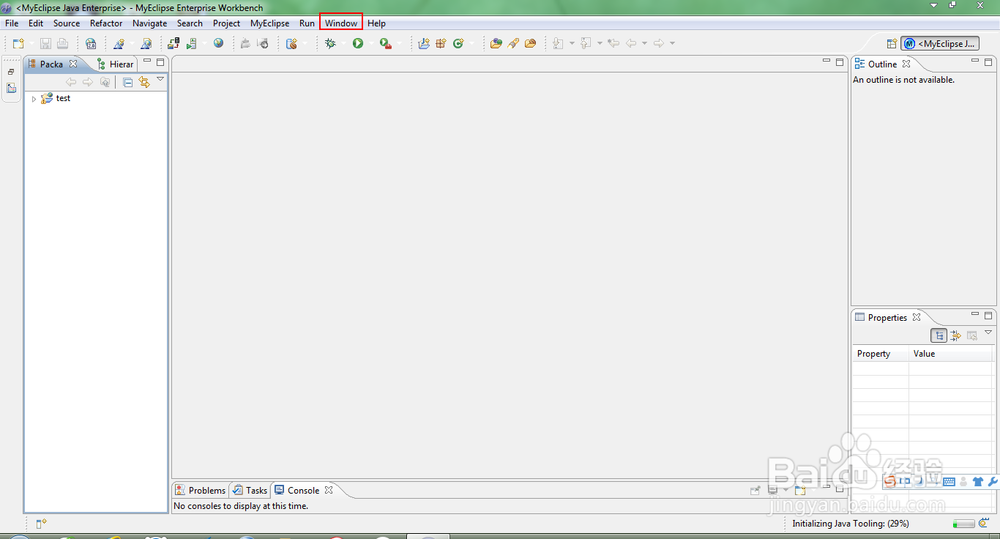Screen dimensions: 1000x539
Task: Minimize the Package Explorer panel
Action: click(147, 61)
